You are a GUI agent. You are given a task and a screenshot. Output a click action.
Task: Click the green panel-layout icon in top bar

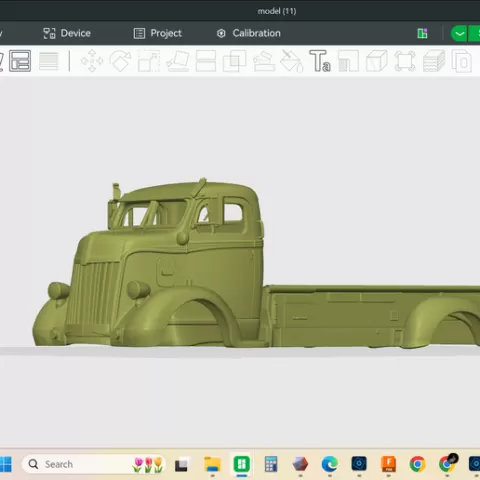coord(422,33)
